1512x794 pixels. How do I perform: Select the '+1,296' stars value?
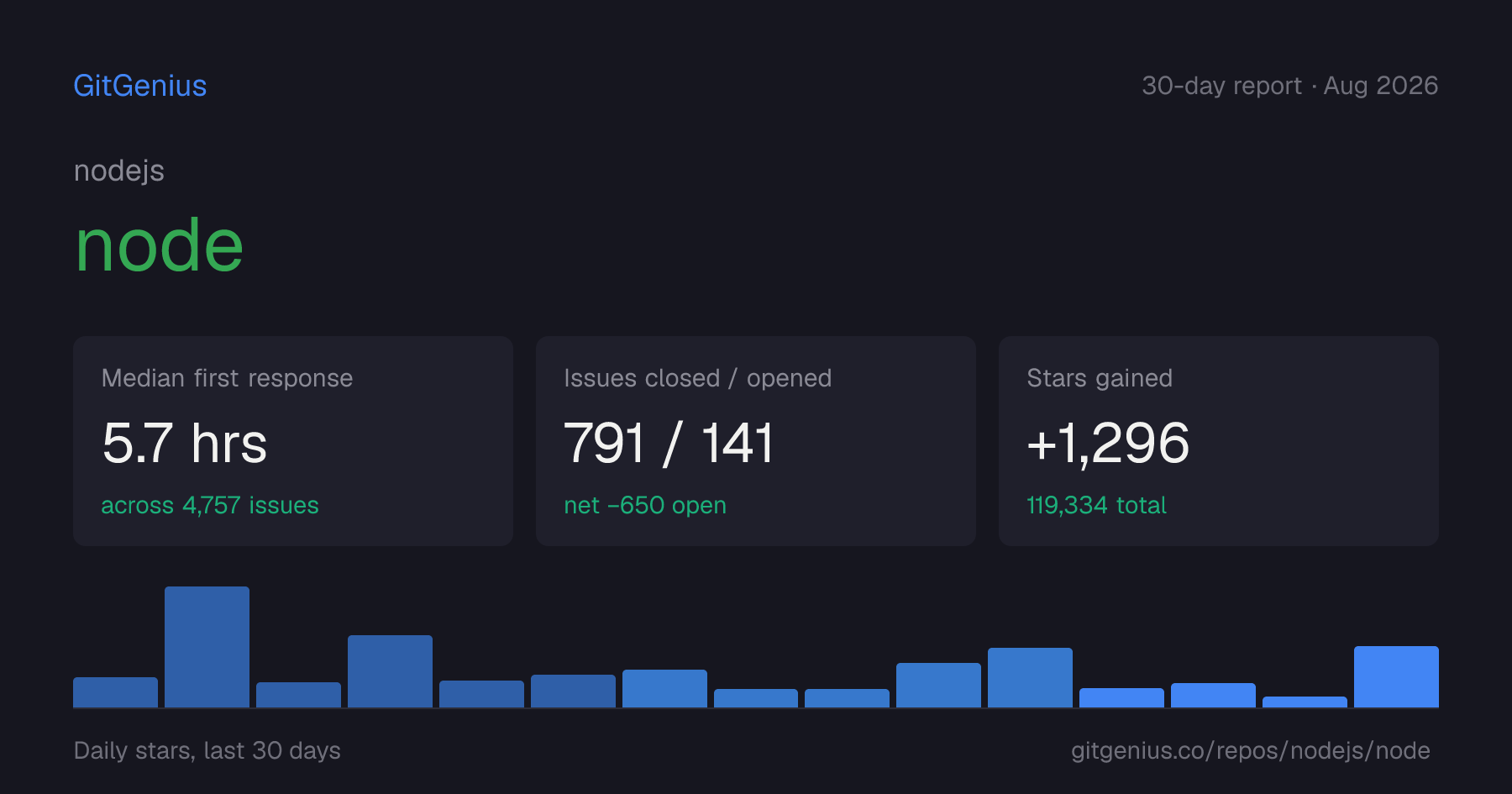click(x=1108, y=443)
